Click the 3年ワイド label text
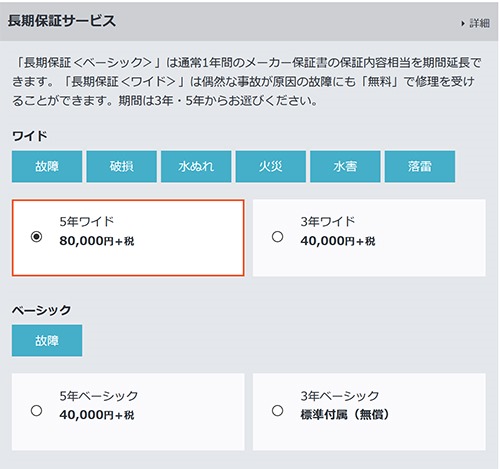500x469 pixels. click(x=328, y=221)
